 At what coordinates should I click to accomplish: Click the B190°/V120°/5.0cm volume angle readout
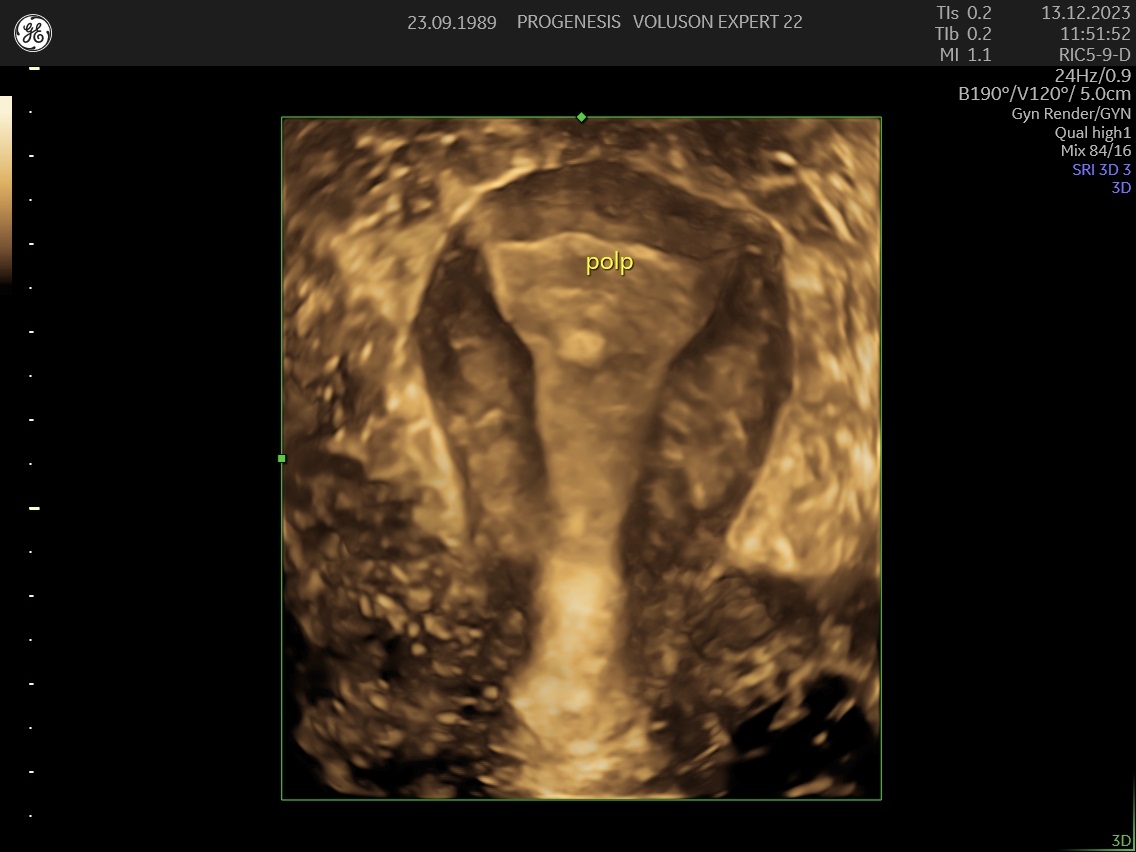coord(1044,94)
